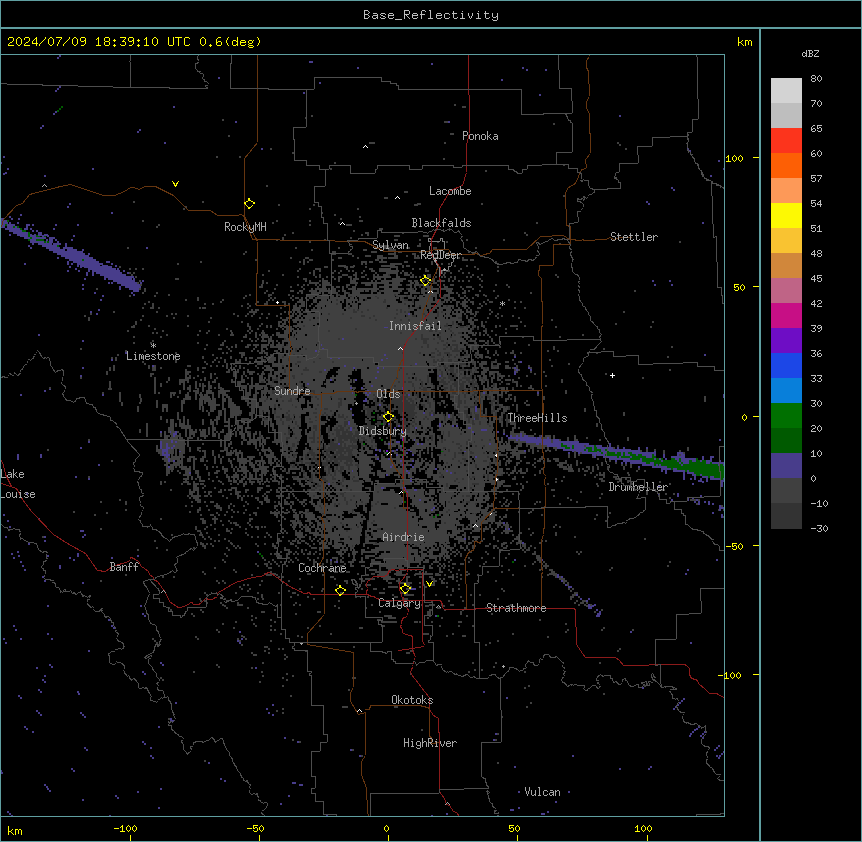Click the Okotoks label
862x842 pixels.
(412, 700)
